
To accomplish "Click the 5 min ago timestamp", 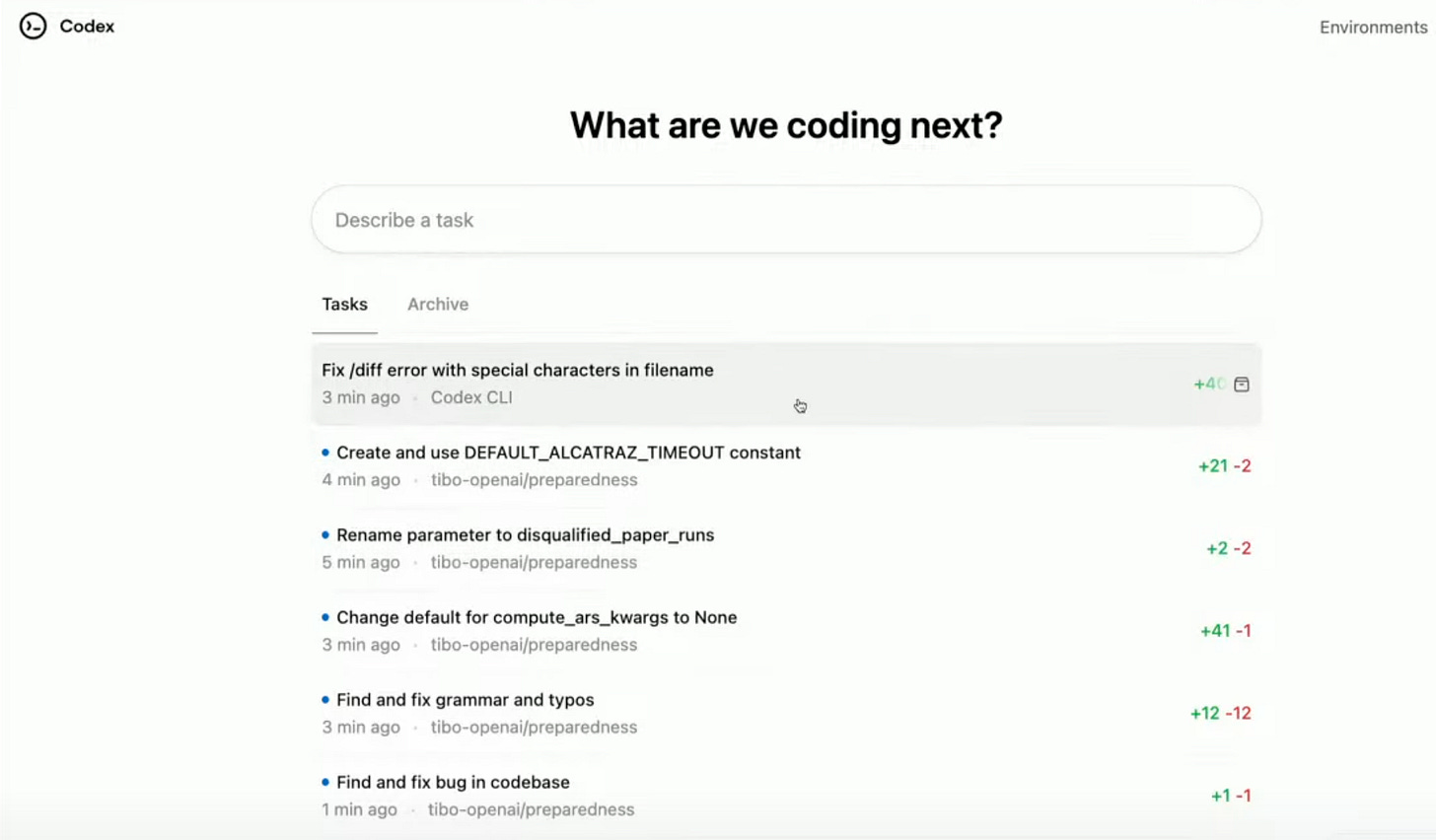I will coord(361,562).
